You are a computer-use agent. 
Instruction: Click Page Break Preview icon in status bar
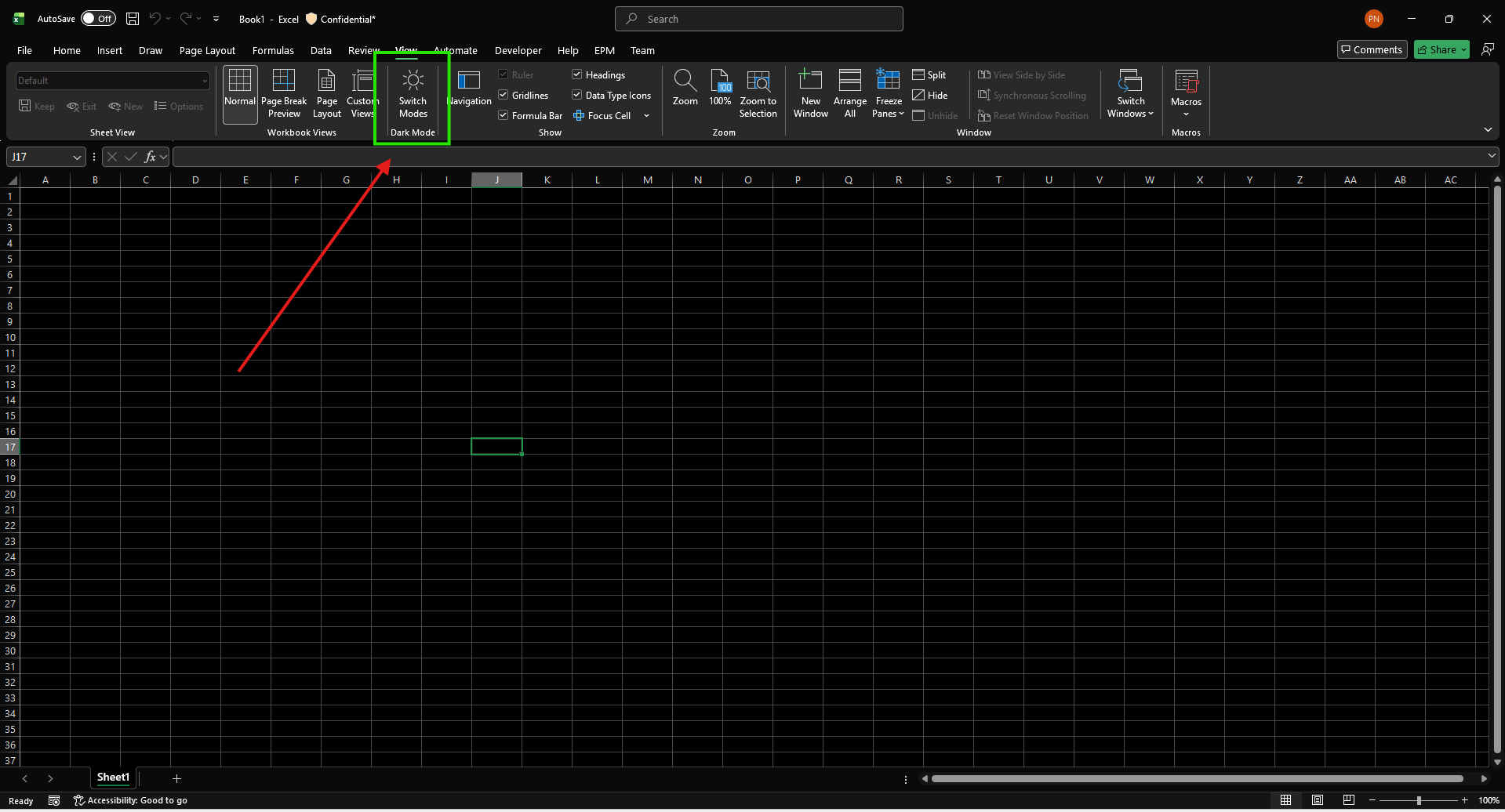[x=1349, y=800]
